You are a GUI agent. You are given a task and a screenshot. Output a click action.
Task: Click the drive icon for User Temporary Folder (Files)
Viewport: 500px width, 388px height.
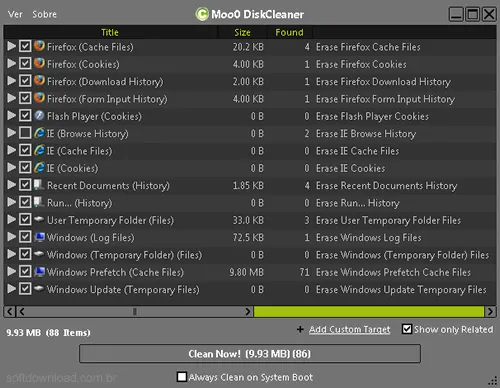pyautogui.click(x=39, y=219)
